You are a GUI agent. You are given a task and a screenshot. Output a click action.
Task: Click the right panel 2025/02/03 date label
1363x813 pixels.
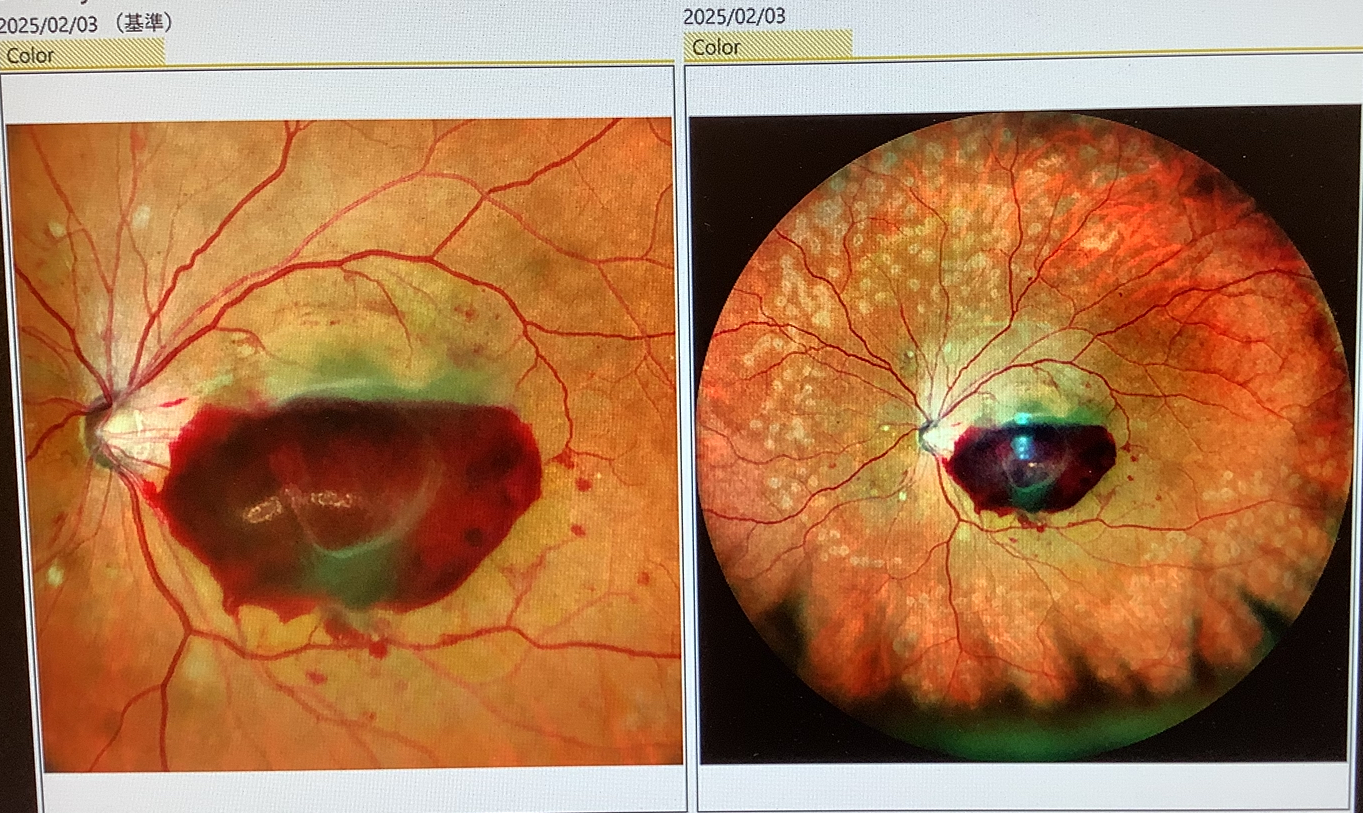[x=734, y=16]
